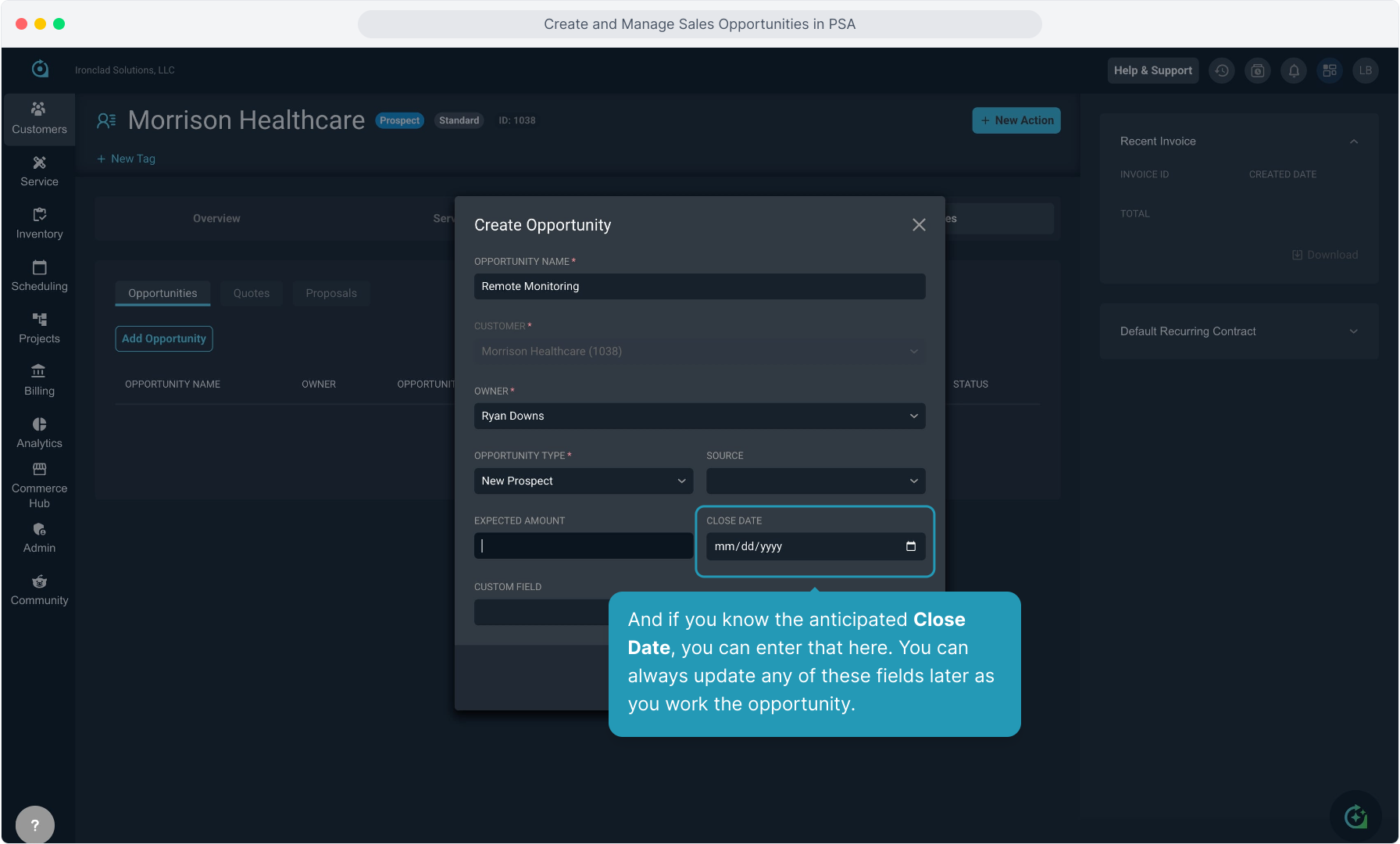Open the Source dropdown
This screenshot has height=844, width=1400.
tap(816, 481)
